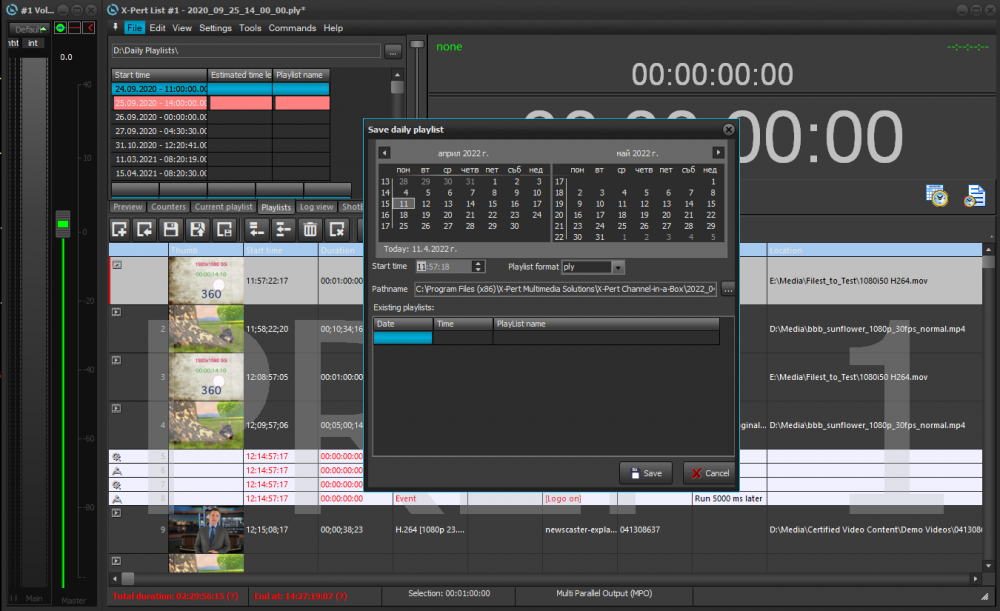The image size is (1000, 611).
Task: Click the document with clock icon
Action: 974,196
